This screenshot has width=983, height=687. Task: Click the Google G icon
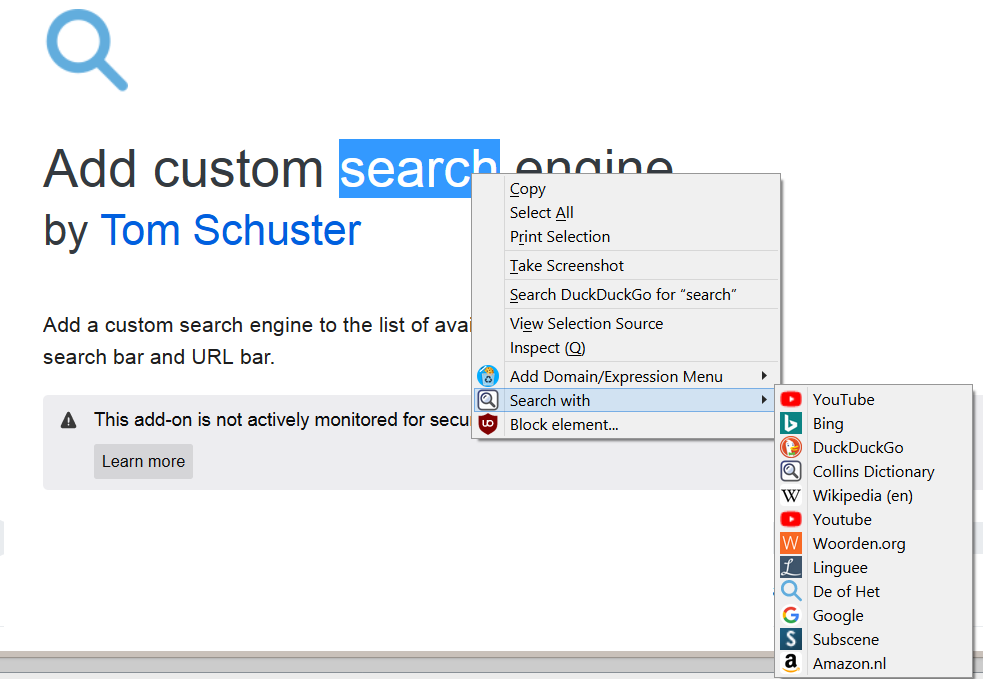pos(791,616)
